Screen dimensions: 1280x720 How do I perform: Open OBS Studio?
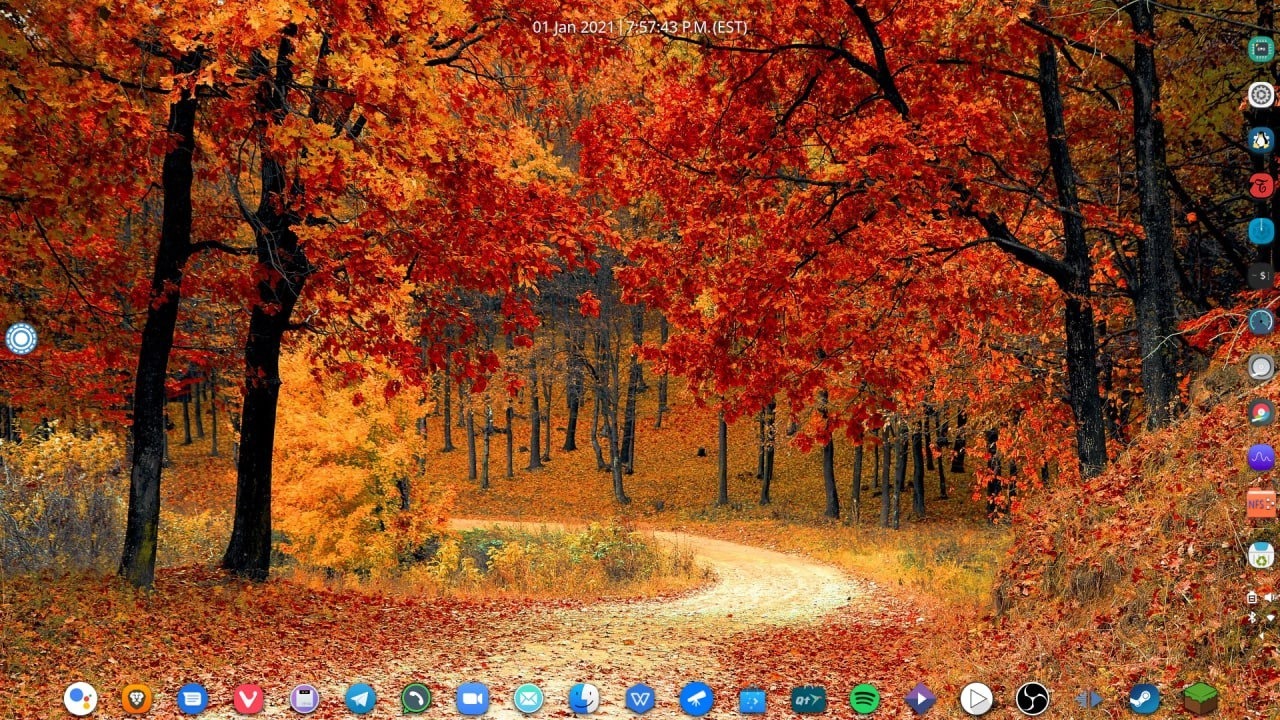point(1032,698)
